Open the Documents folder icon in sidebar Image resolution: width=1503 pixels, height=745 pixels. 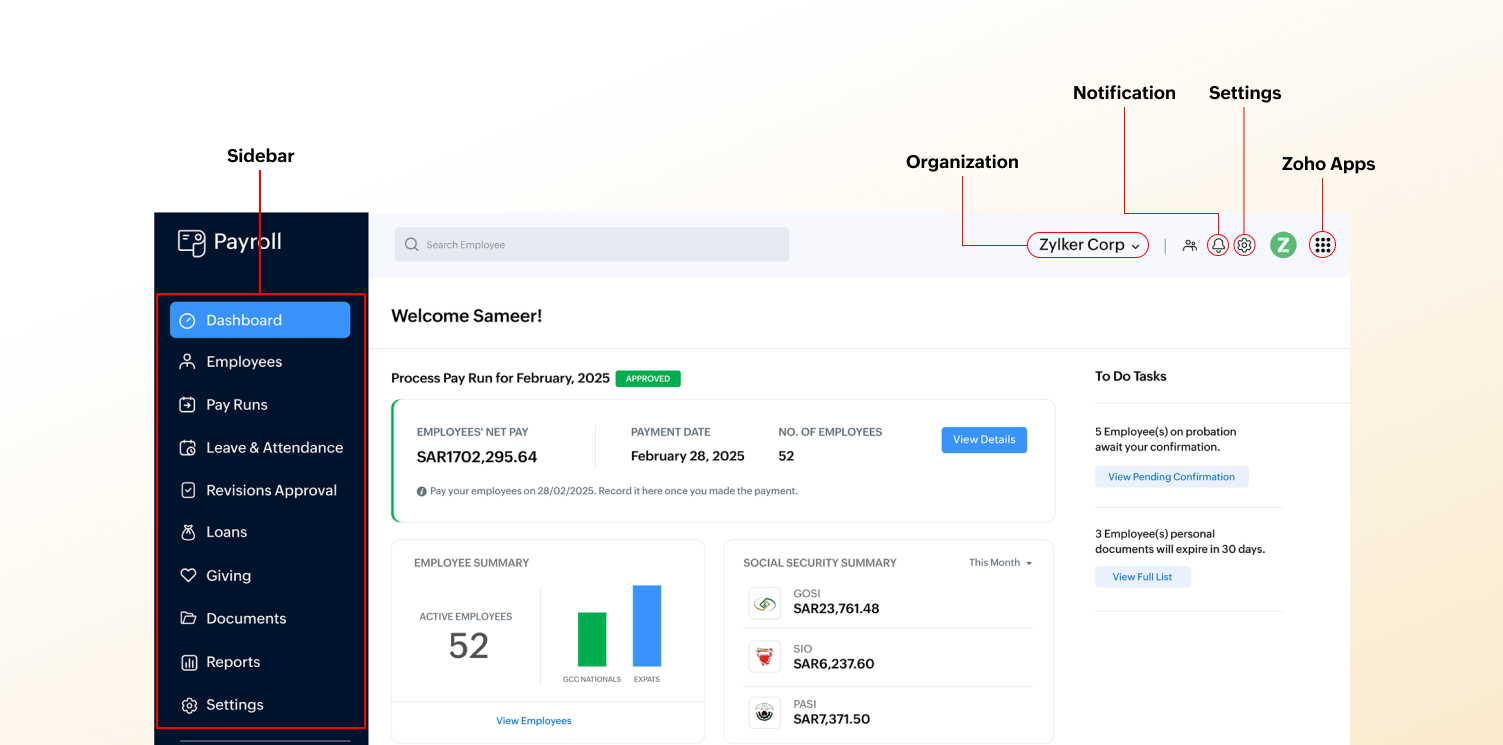point(187,618)
